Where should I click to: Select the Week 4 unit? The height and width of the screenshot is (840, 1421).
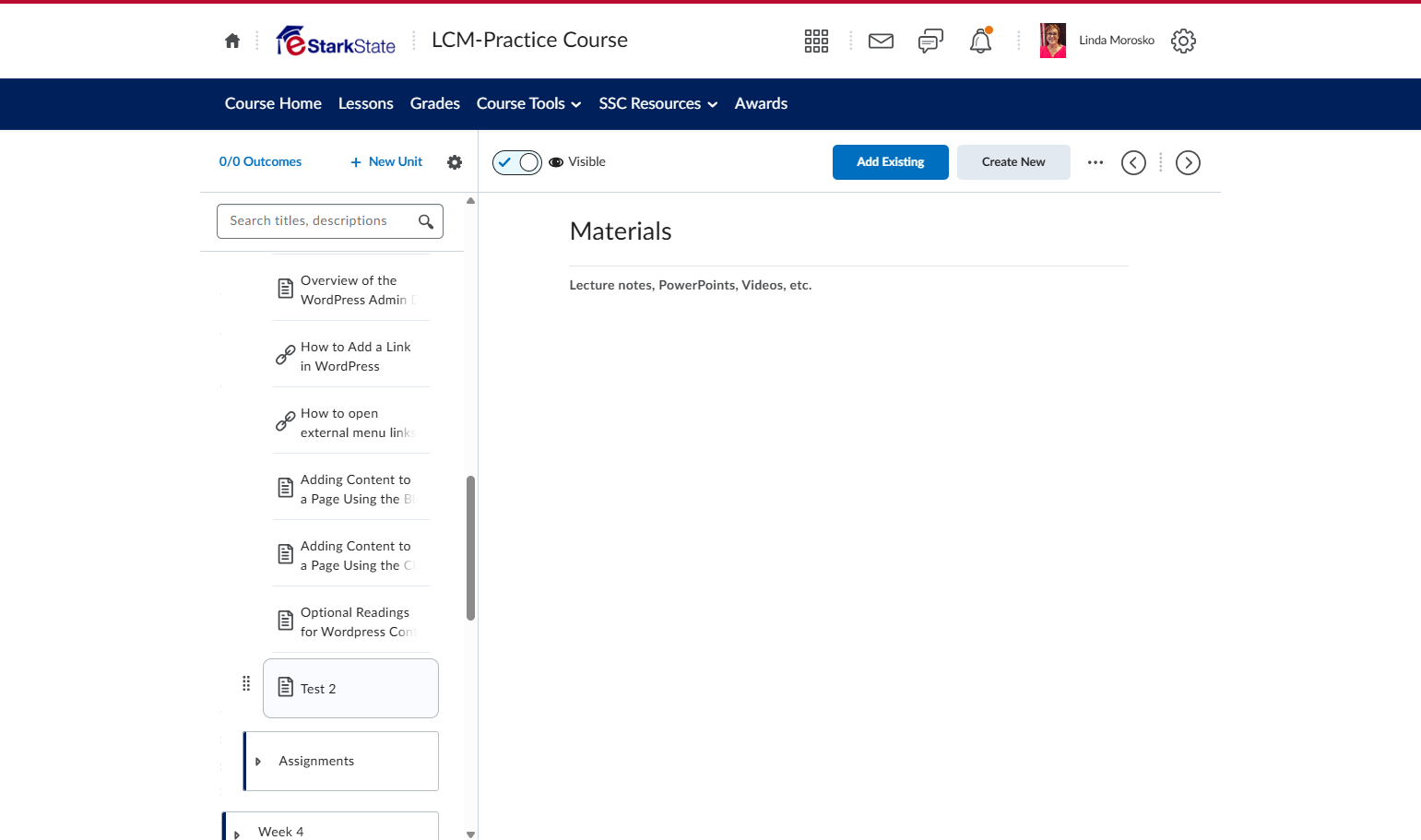tap(331, 826)
